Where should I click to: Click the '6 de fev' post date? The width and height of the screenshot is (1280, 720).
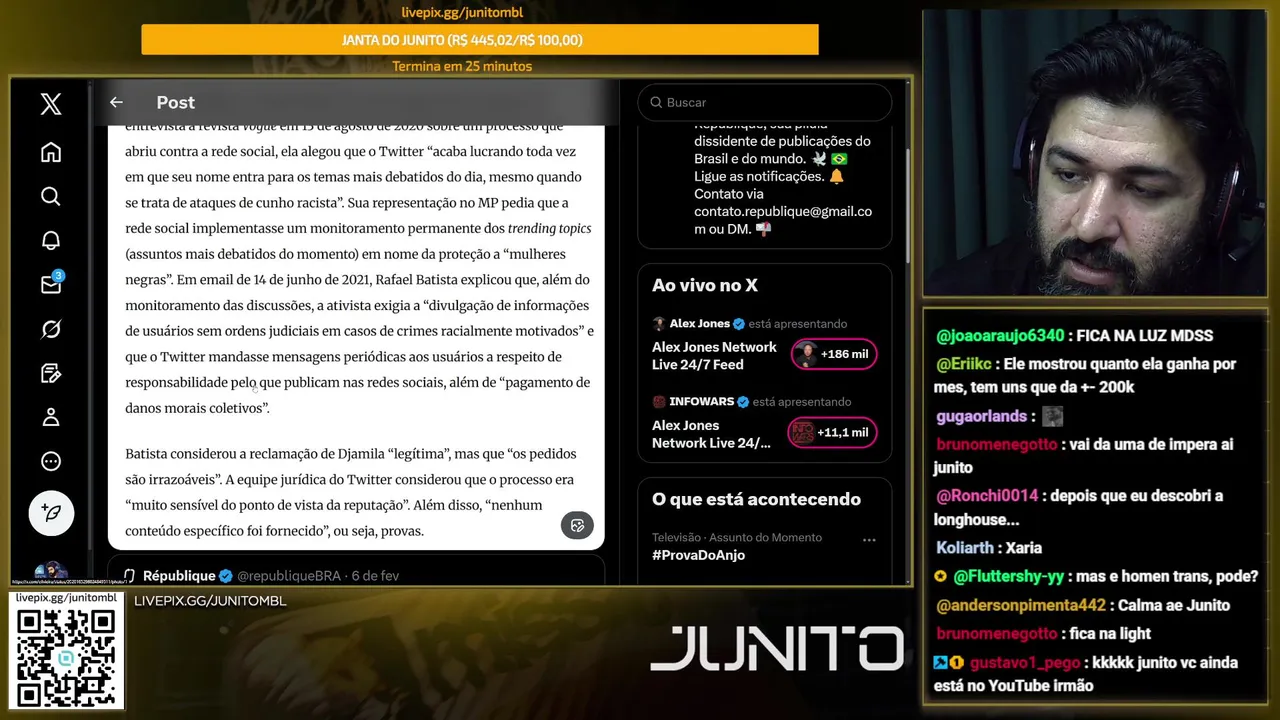coord(375,576)
